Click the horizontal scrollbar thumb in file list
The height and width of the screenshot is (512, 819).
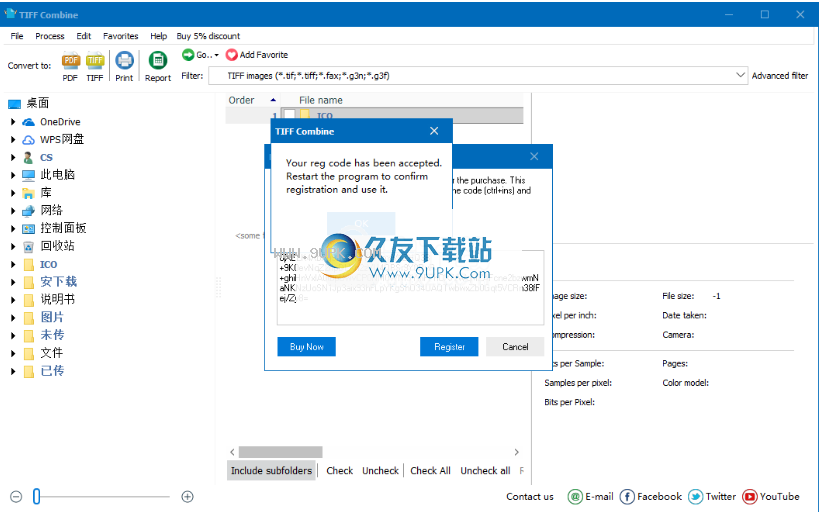pyautogui.click(x=280, y=452)
